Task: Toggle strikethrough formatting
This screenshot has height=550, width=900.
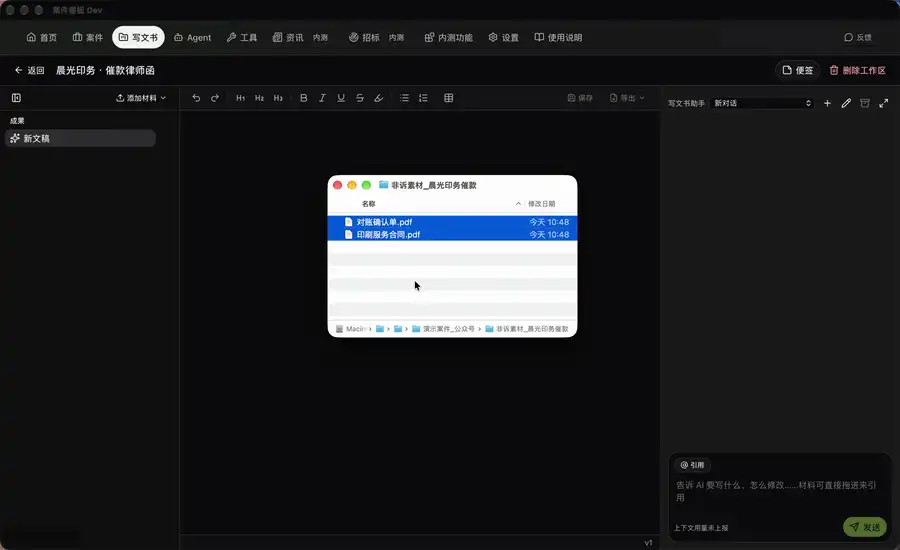Action: (x=360, y=98)
